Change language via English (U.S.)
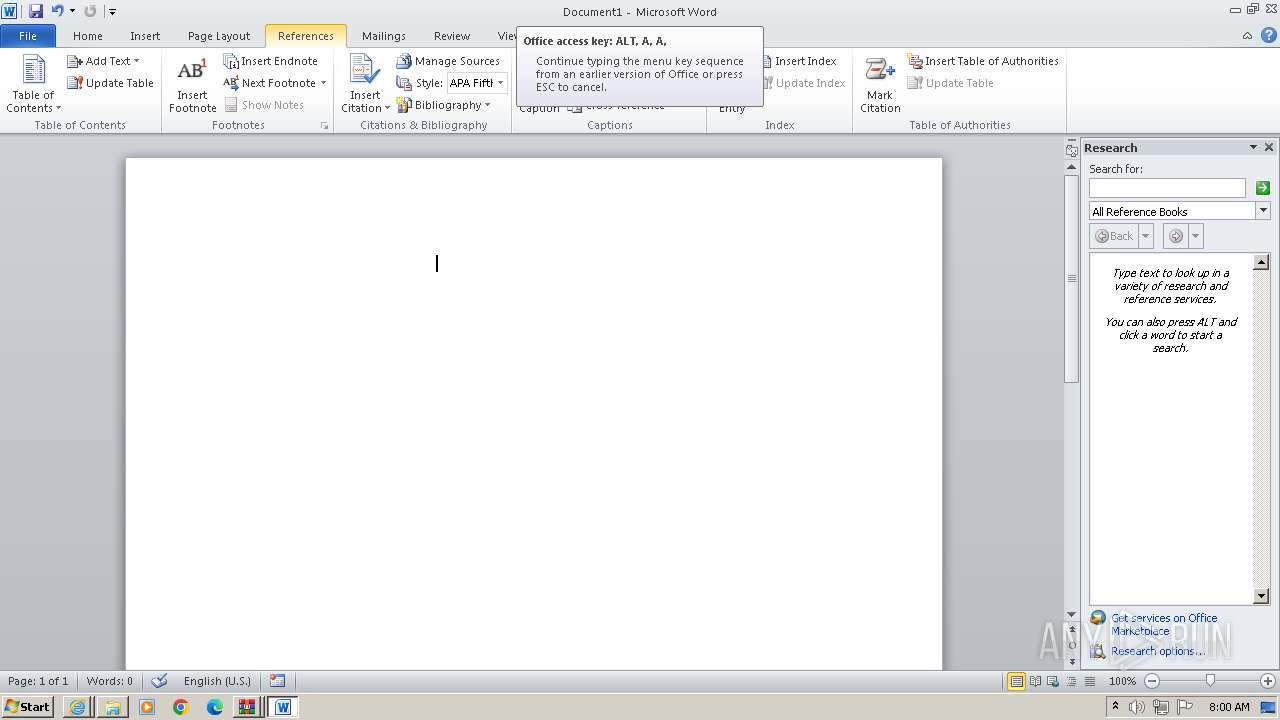This screenshot has height=720, width=1280. point(217,681)
